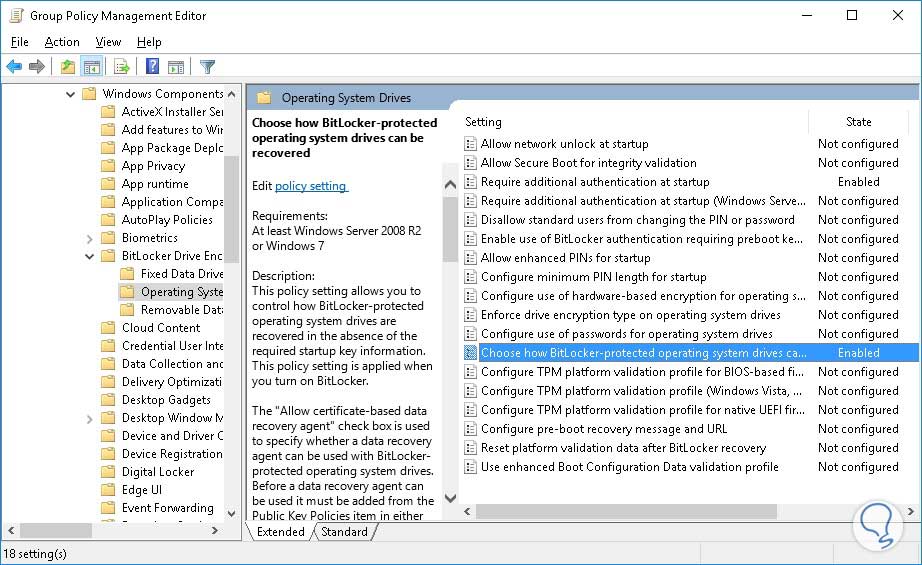Select Credential User Interface tree item
Viewport: 922px width, 565px height.
pyautogui.click(x=172, y=346)
